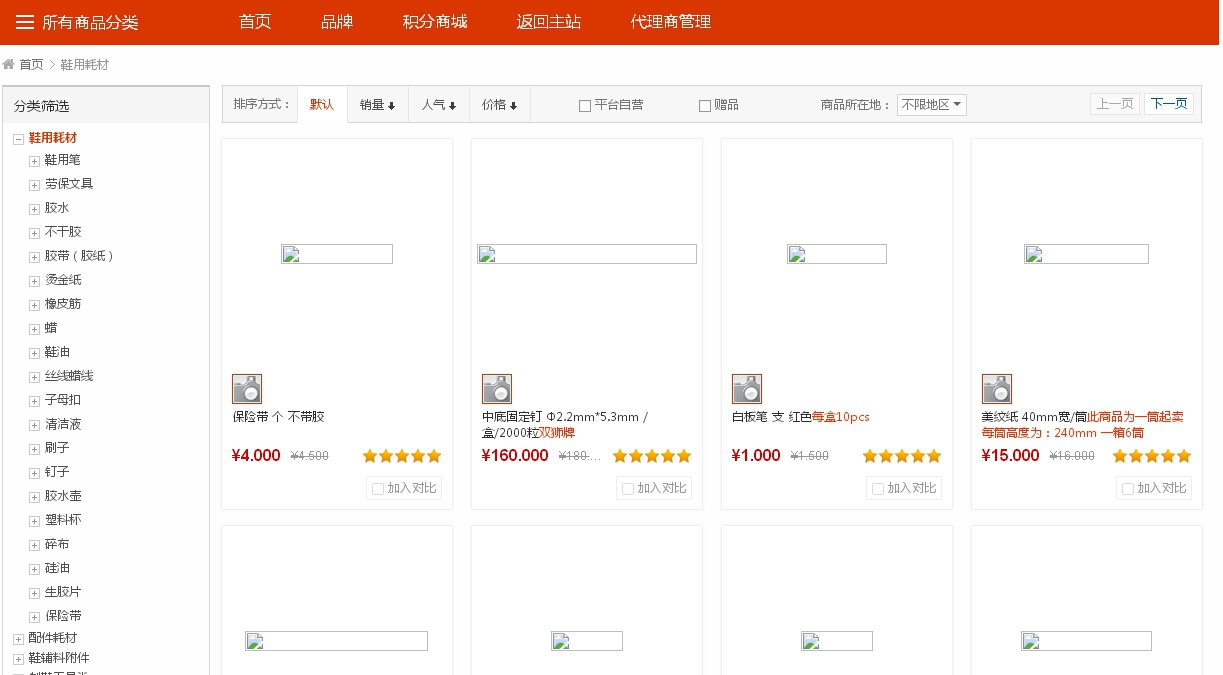Image resolution: width=1223 pixels, height=675 pixels.
Task: Open 代理商管理 in top navigation
Action: [x=671, y=22]
